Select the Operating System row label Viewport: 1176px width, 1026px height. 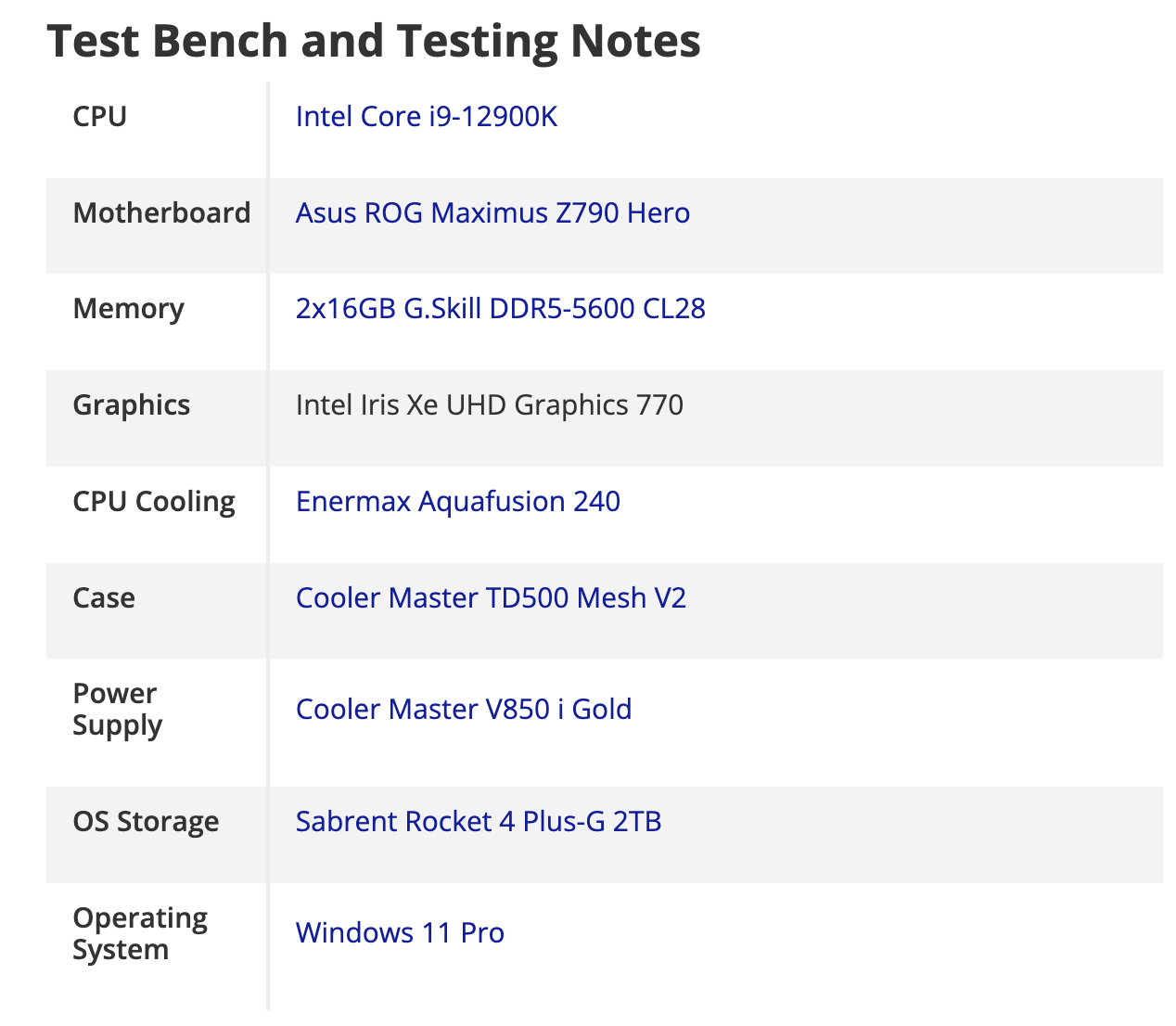click(x=140, y=933)
